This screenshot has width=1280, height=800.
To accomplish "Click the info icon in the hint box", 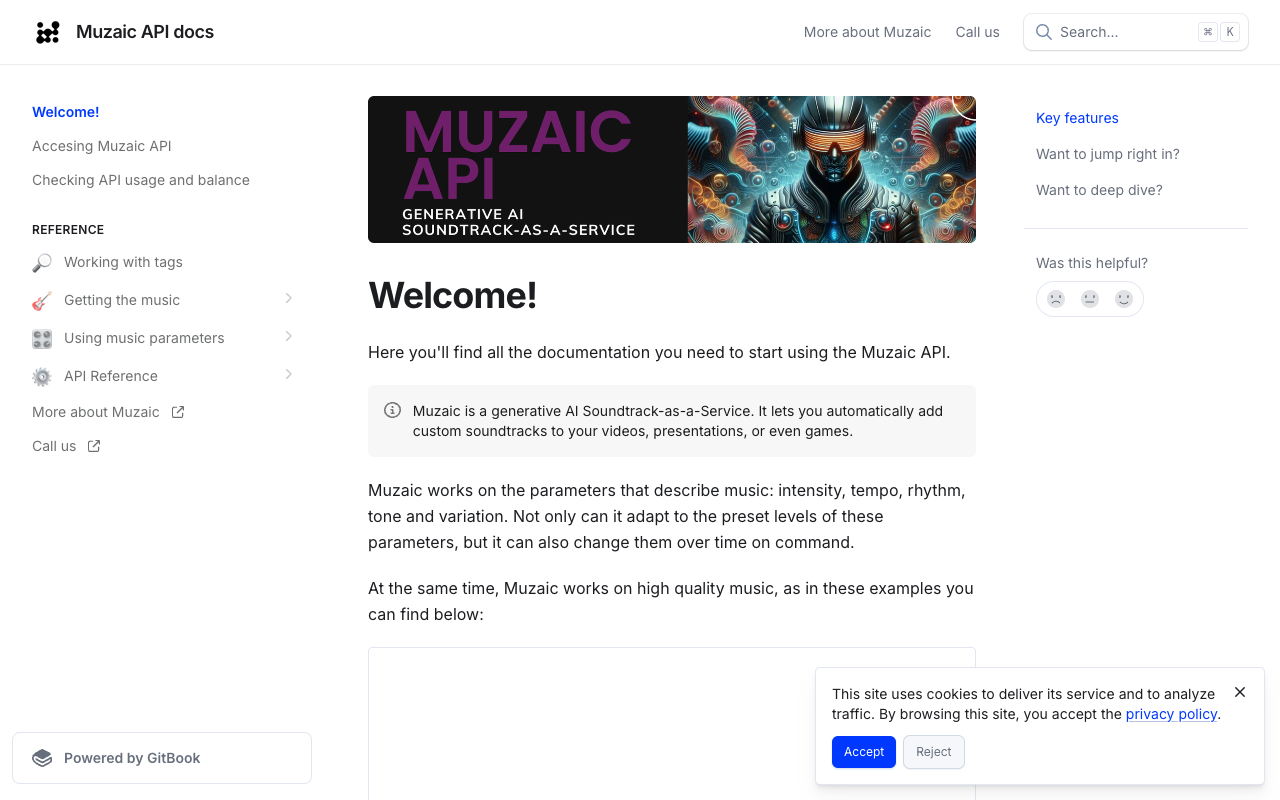I will pos(393,410).
